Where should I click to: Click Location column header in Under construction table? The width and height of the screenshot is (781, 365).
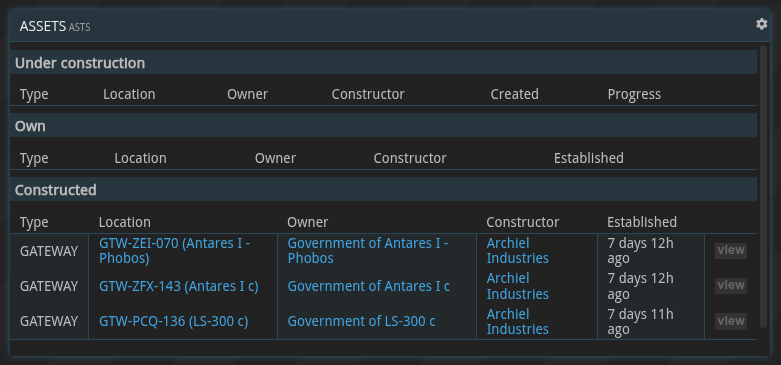point(129,94)
